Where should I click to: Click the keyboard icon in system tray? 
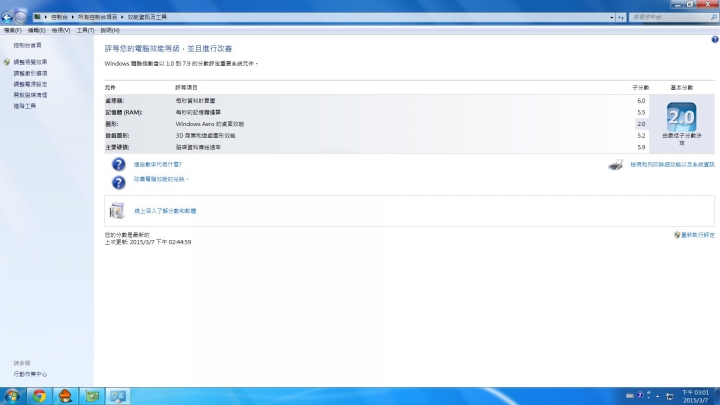click(x=630, y=395)
